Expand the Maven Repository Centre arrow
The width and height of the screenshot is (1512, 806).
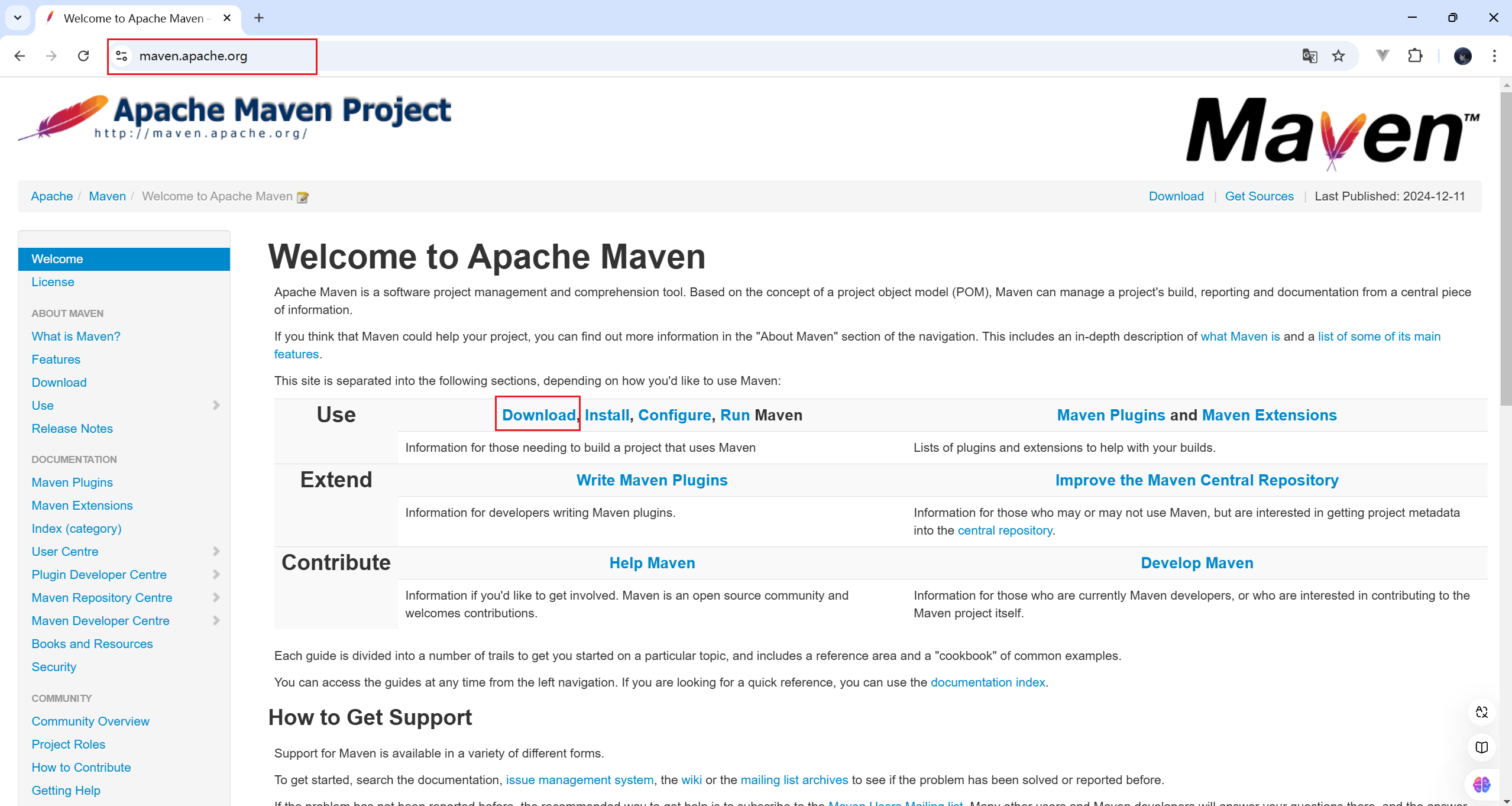(216, 597)
